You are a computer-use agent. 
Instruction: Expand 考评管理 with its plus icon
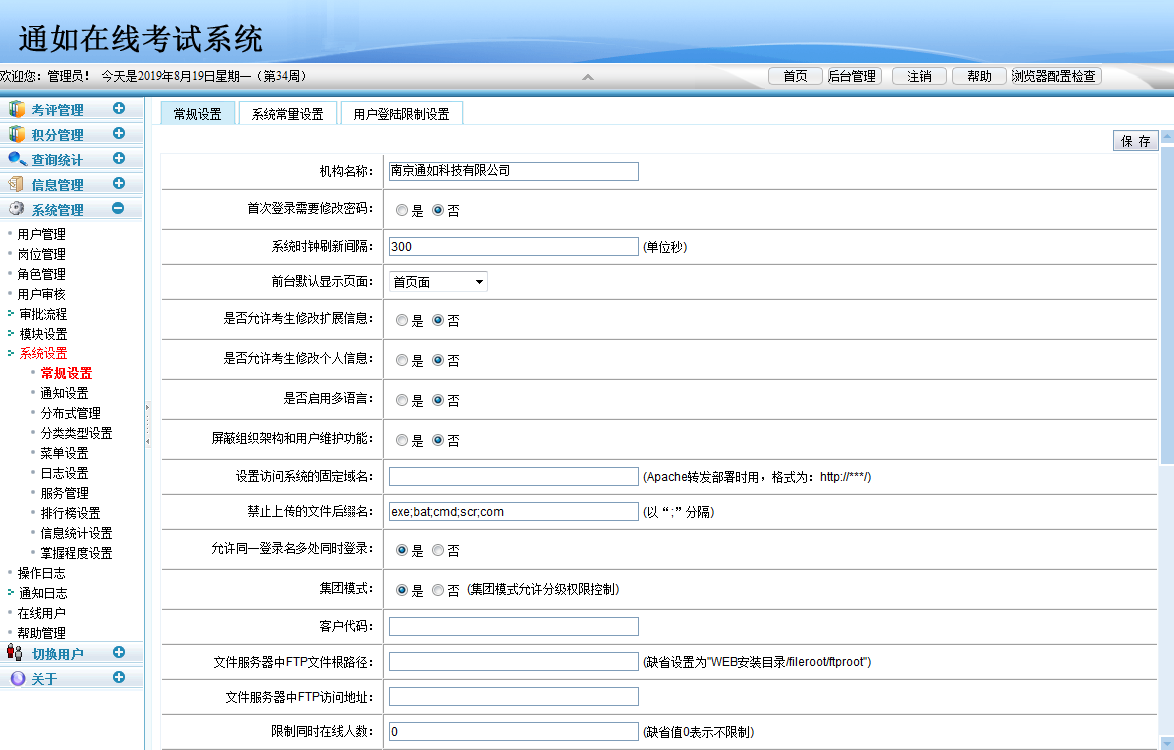(118, 109)
